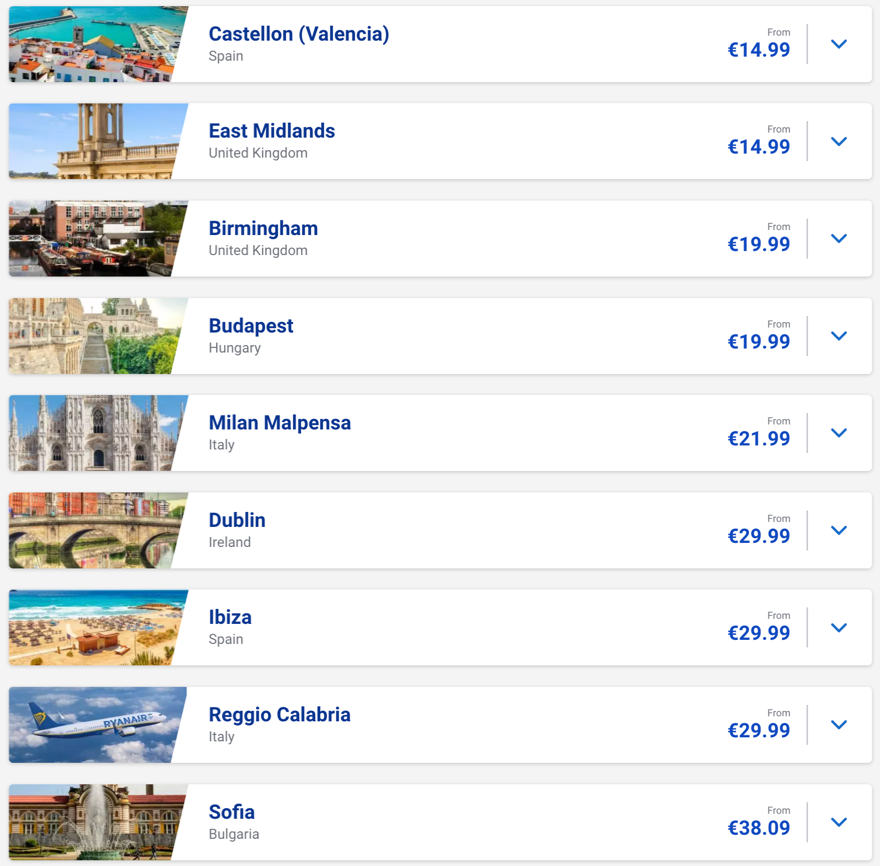Click the Milan cathedral thumbnail image

click(95, 433)
